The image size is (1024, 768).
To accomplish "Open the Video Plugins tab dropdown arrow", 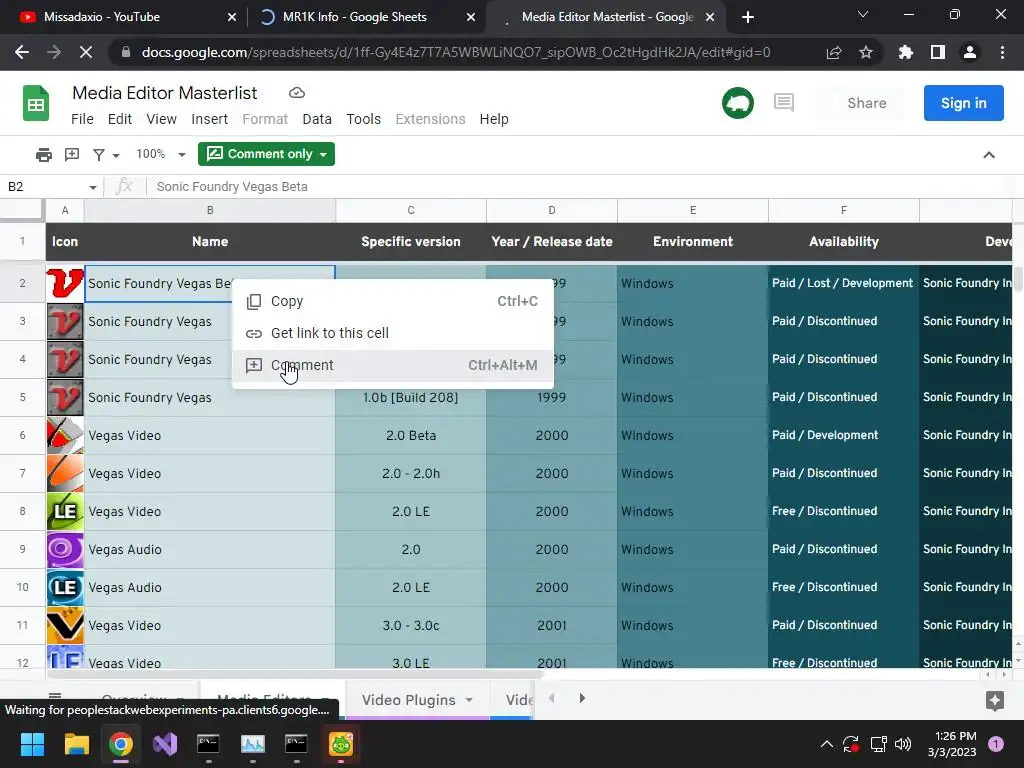I will (x=469, y=700).
